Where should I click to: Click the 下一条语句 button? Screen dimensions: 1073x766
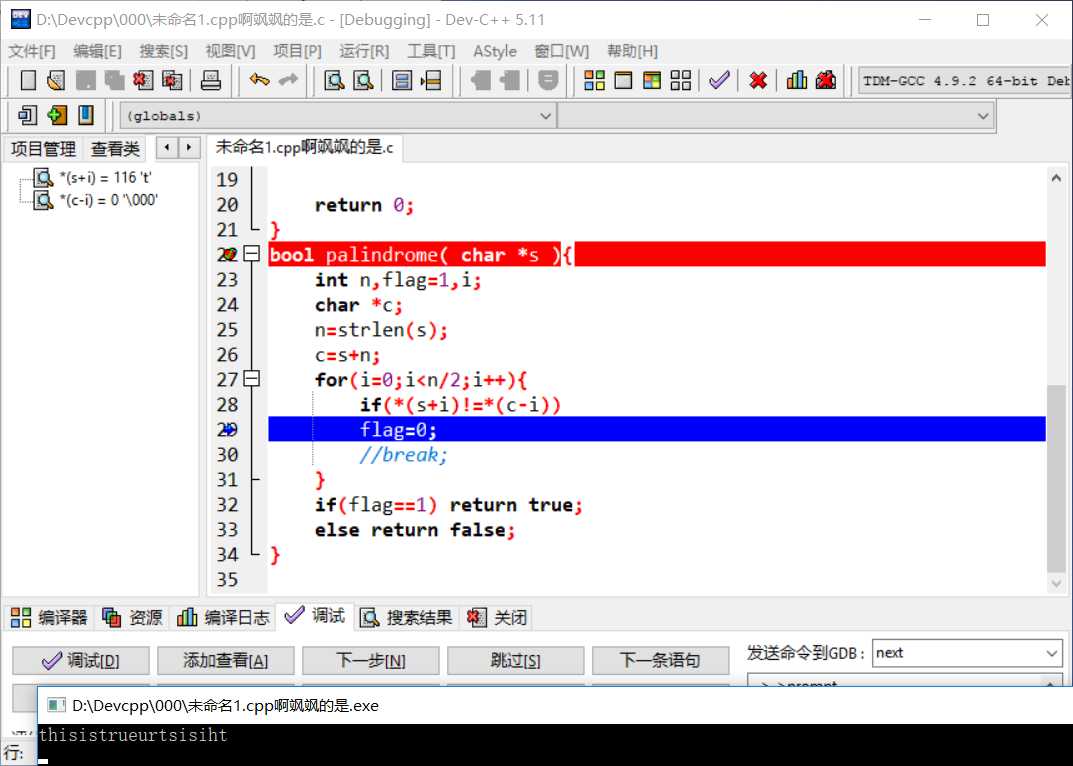(x=660, y=661)
